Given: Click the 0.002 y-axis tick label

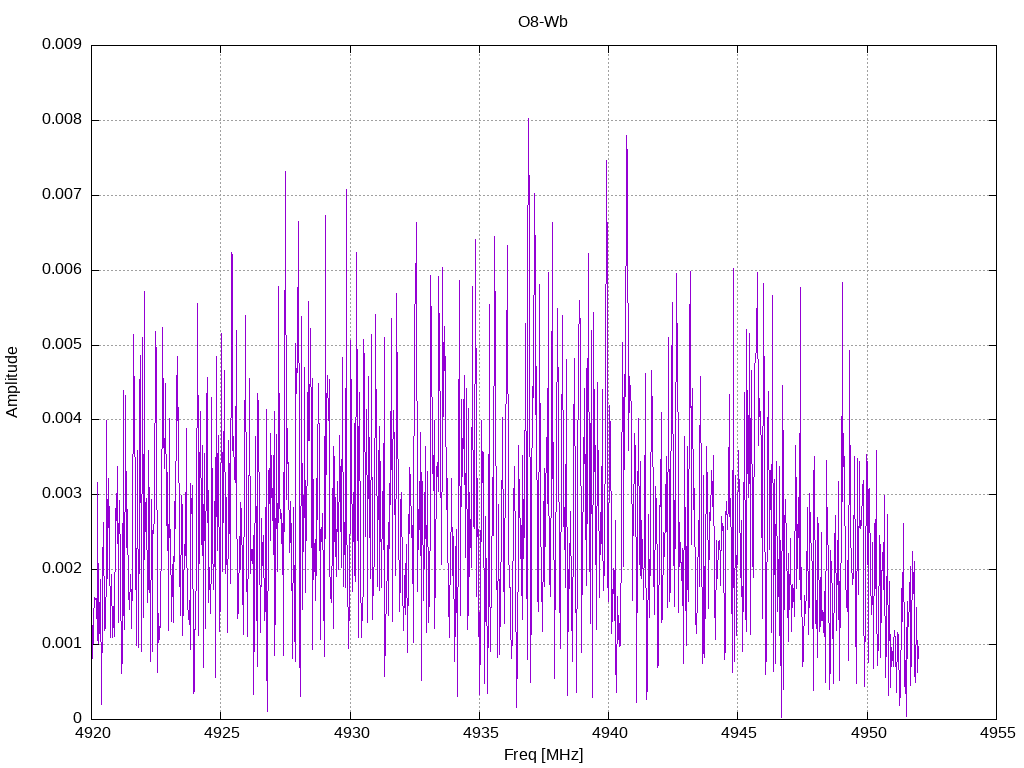Looking at the screenshot, I should pyautogui.click(x=62, y=568).
